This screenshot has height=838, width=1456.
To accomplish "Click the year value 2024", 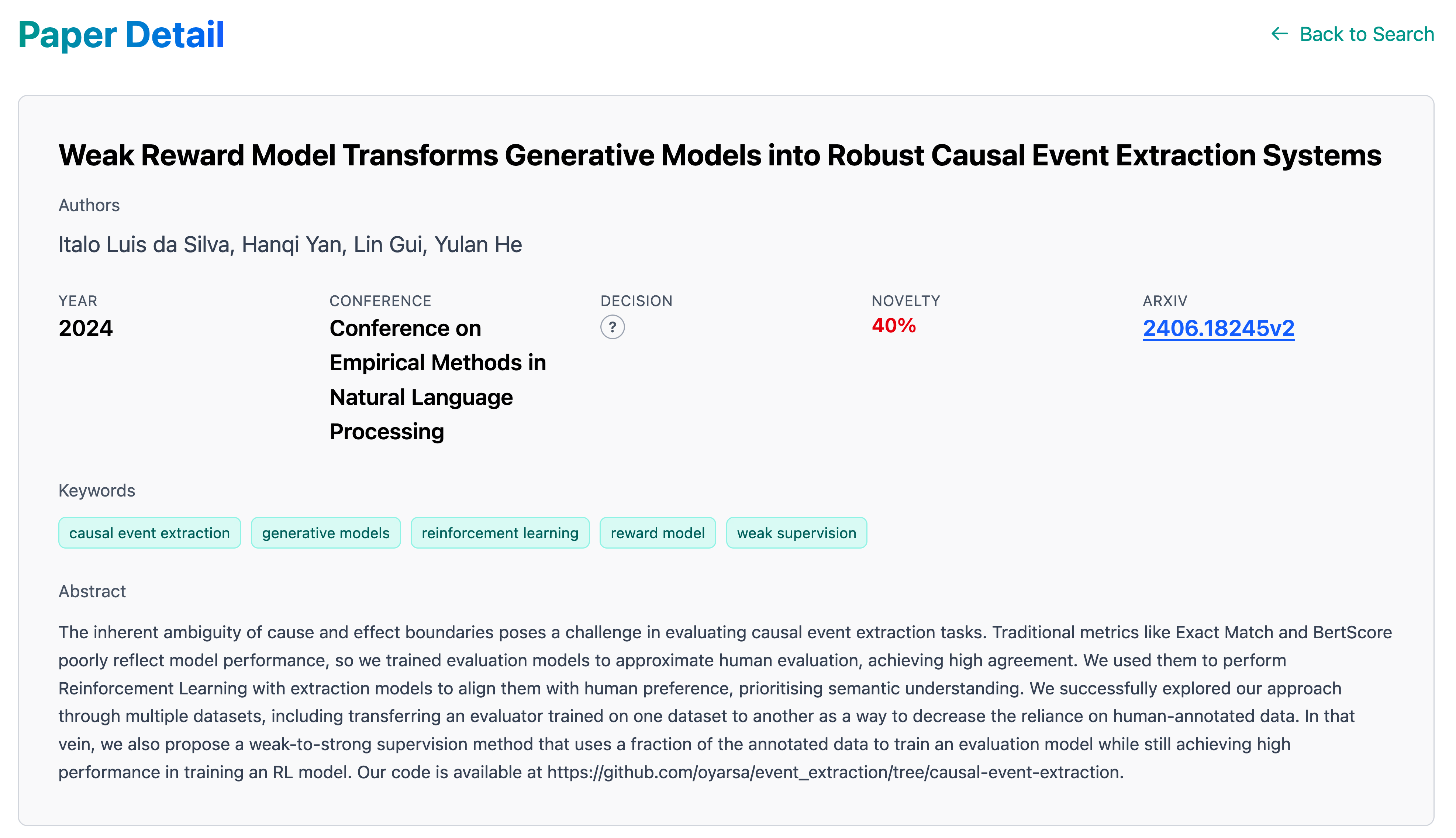I will tap(86, 329).
